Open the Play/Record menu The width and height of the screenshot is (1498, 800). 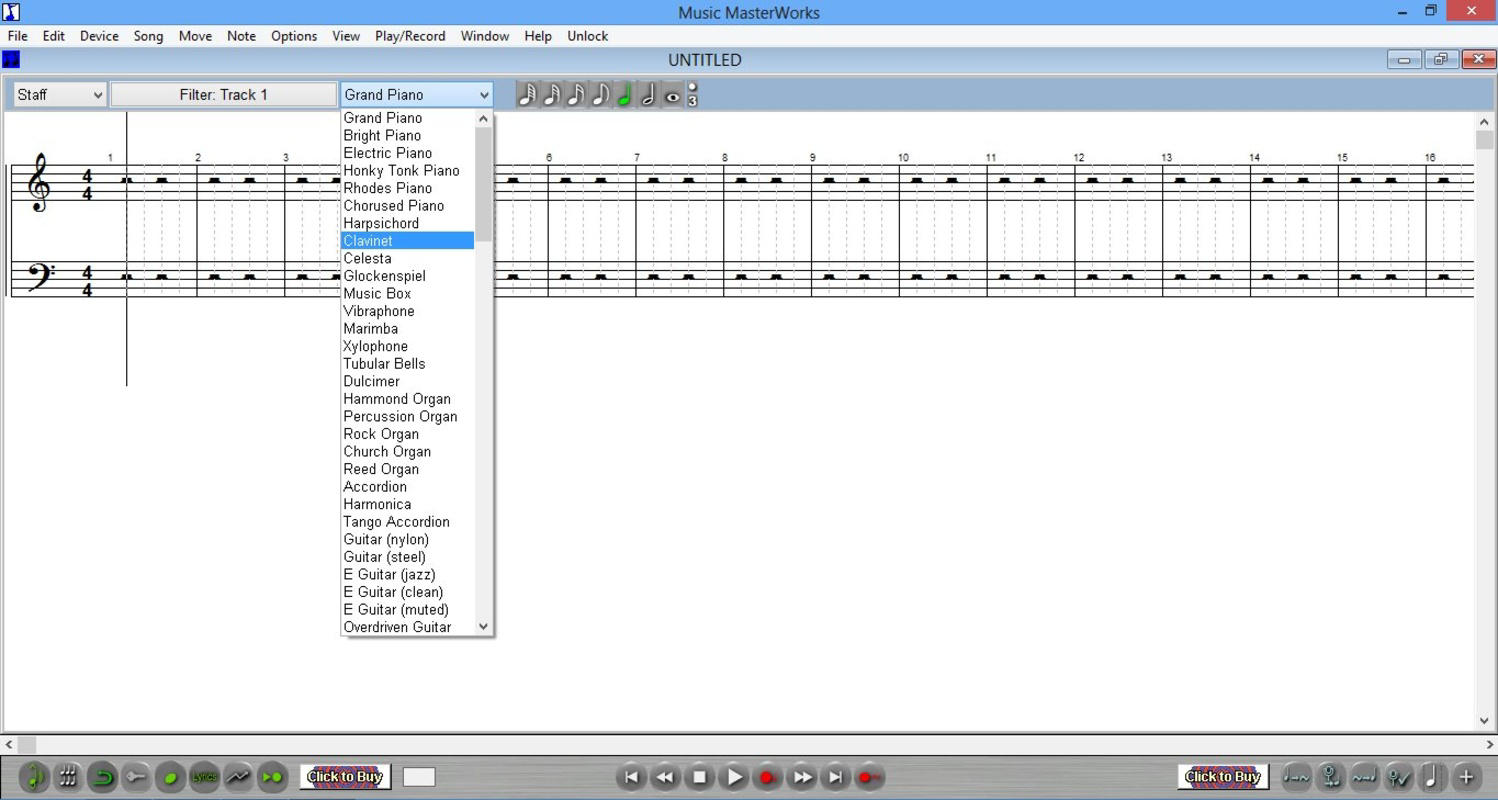click(x=410, y=36)
